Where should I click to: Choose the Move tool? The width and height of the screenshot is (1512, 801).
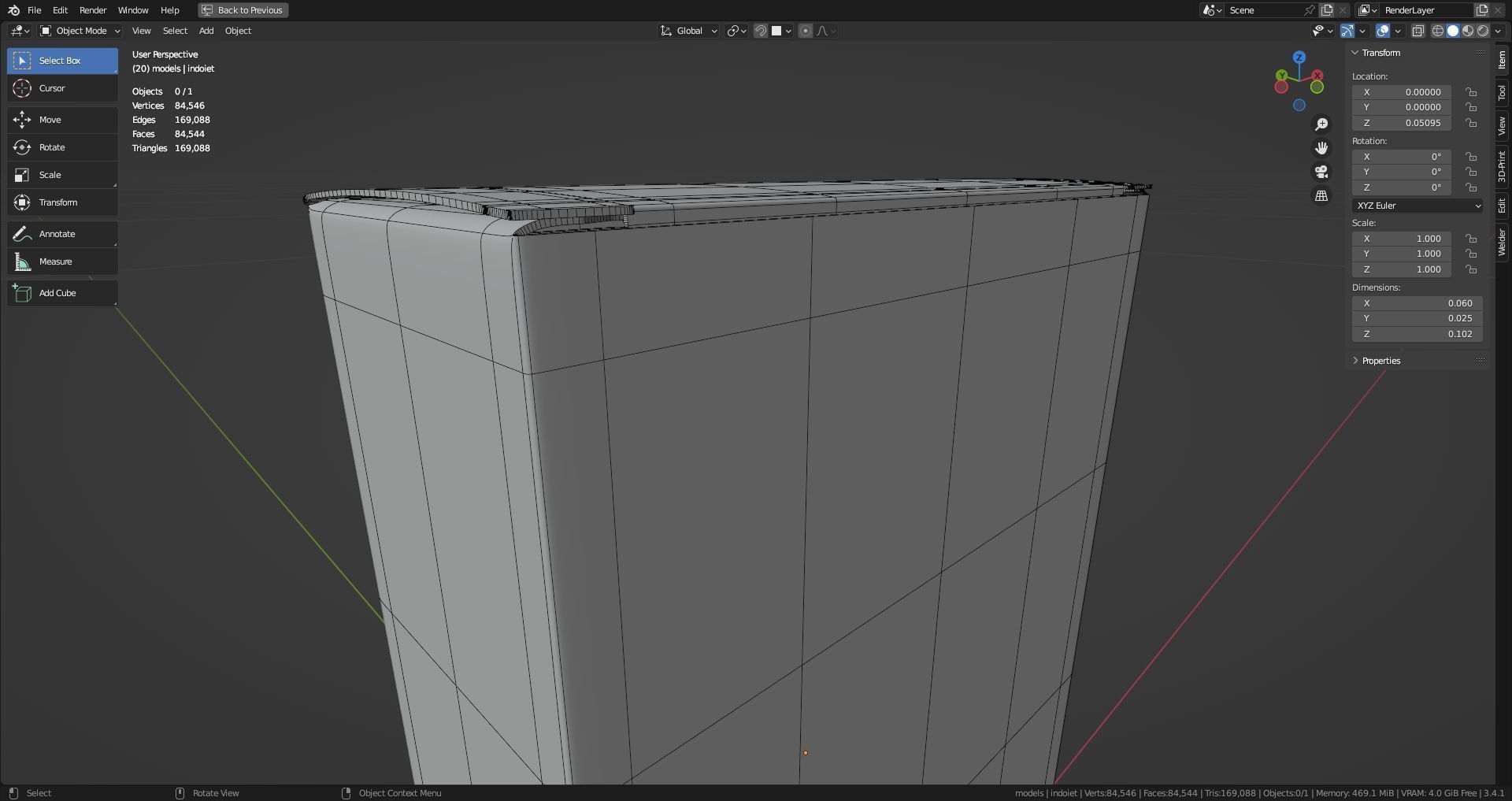[62, 120]
